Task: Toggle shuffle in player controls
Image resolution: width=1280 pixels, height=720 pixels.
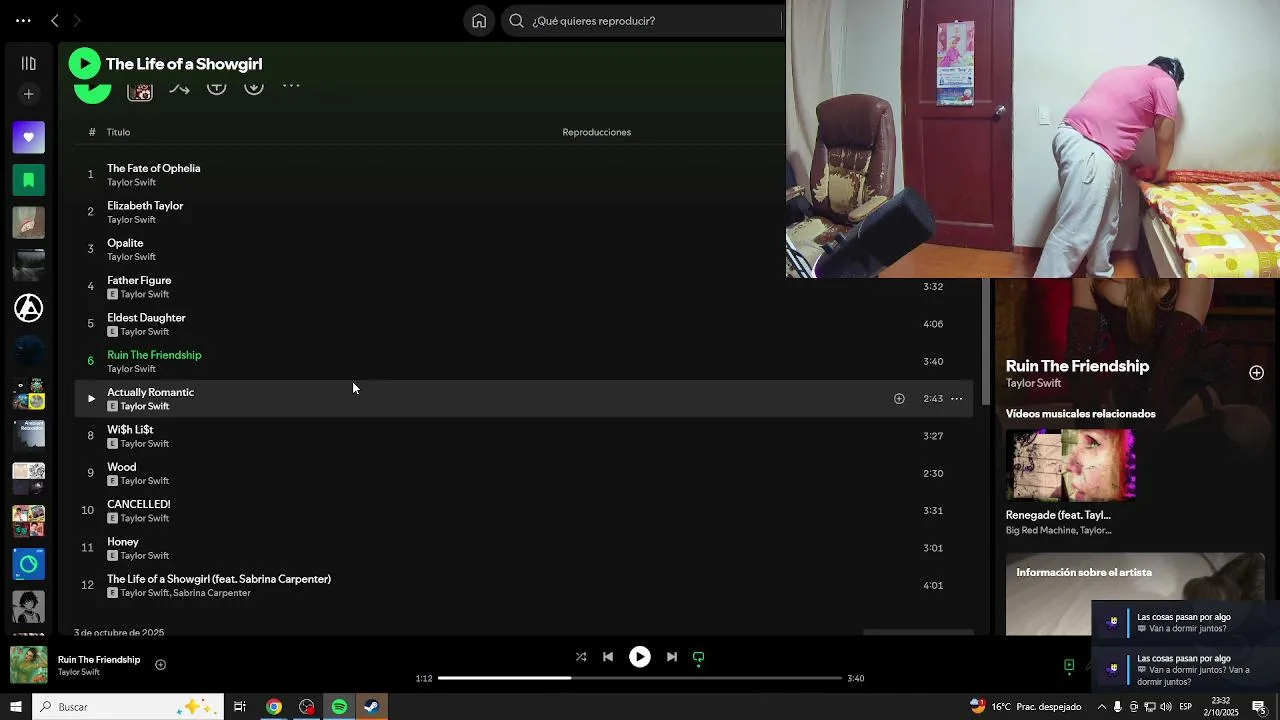Action: point(581,657)
